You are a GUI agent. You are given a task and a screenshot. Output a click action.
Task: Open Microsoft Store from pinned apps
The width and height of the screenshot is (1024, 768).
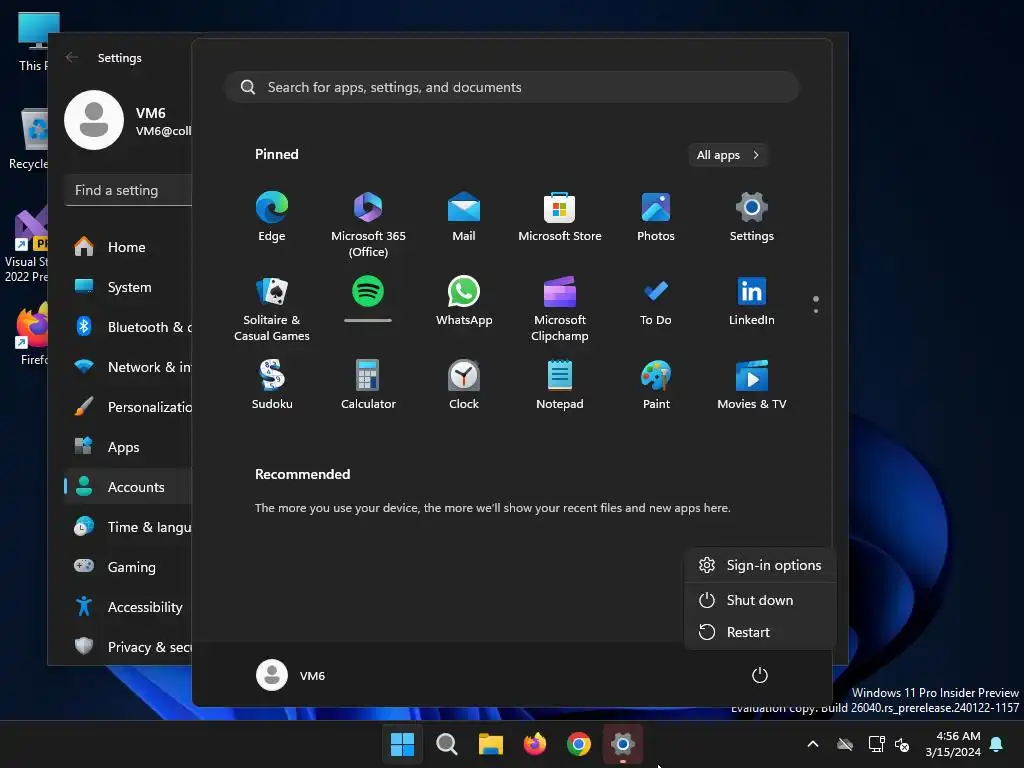(x=560, y=217)
